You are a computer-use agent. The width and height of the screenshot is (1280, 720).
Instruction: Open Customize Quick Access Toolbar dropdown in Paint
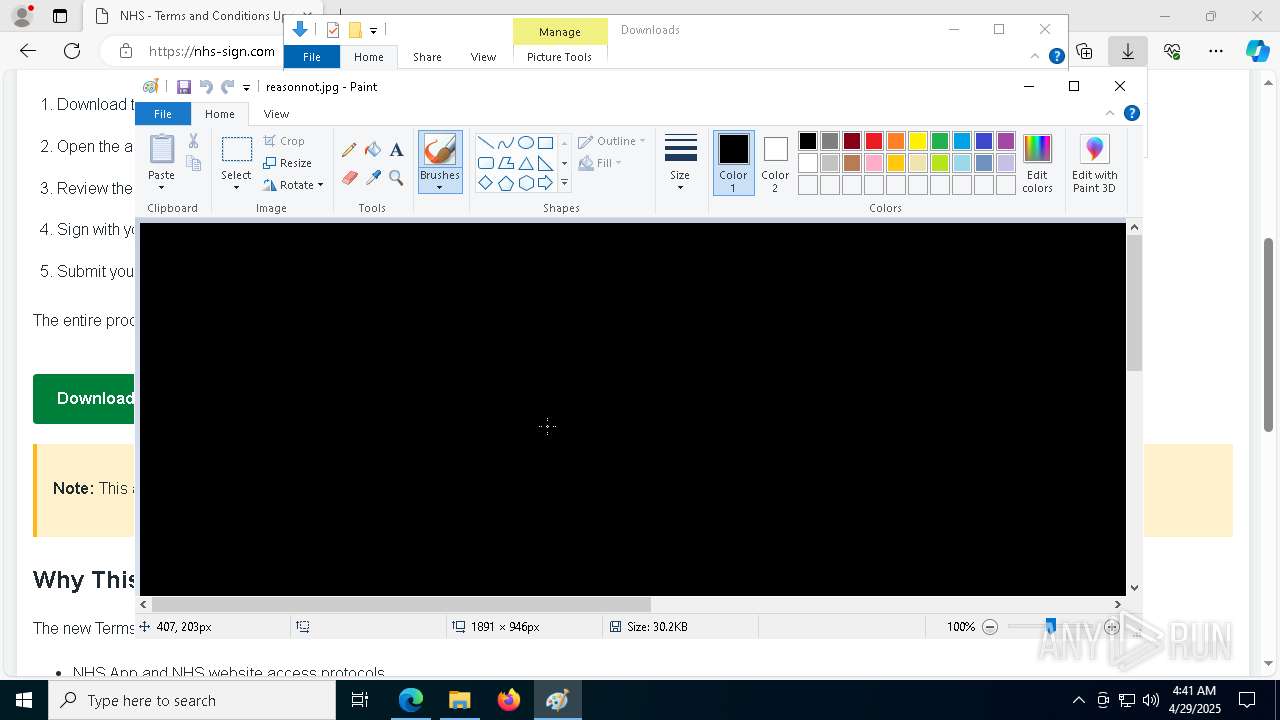point(246,88)
